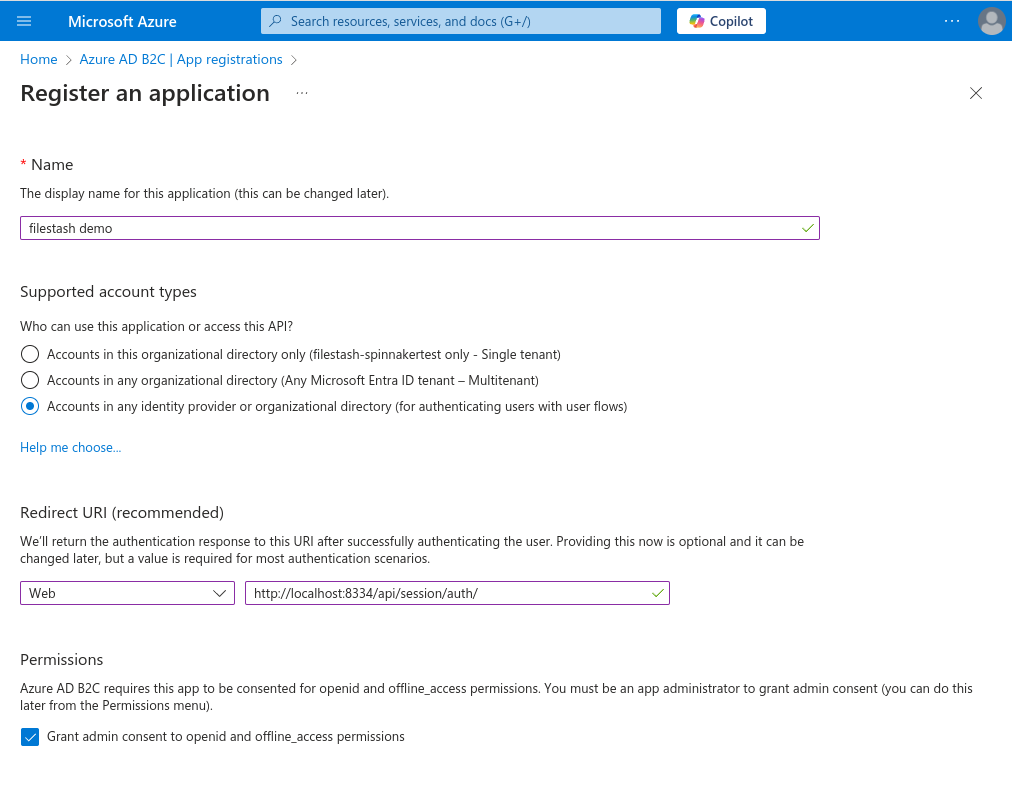Edit the application Name field
The width and height of the screenshot is (1012, 790).
tap(420, 228)
